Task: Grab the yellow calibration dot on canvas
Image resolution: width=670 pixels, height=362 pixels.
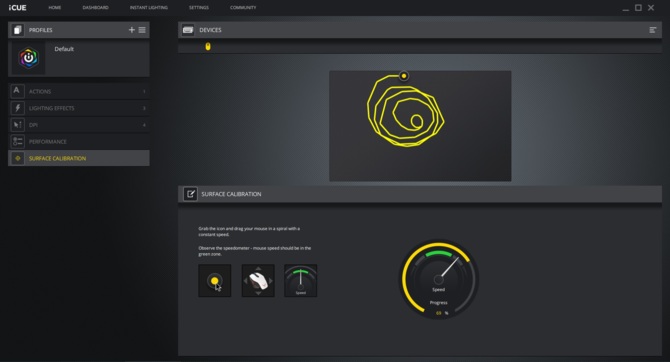Action: pos(403,76)
